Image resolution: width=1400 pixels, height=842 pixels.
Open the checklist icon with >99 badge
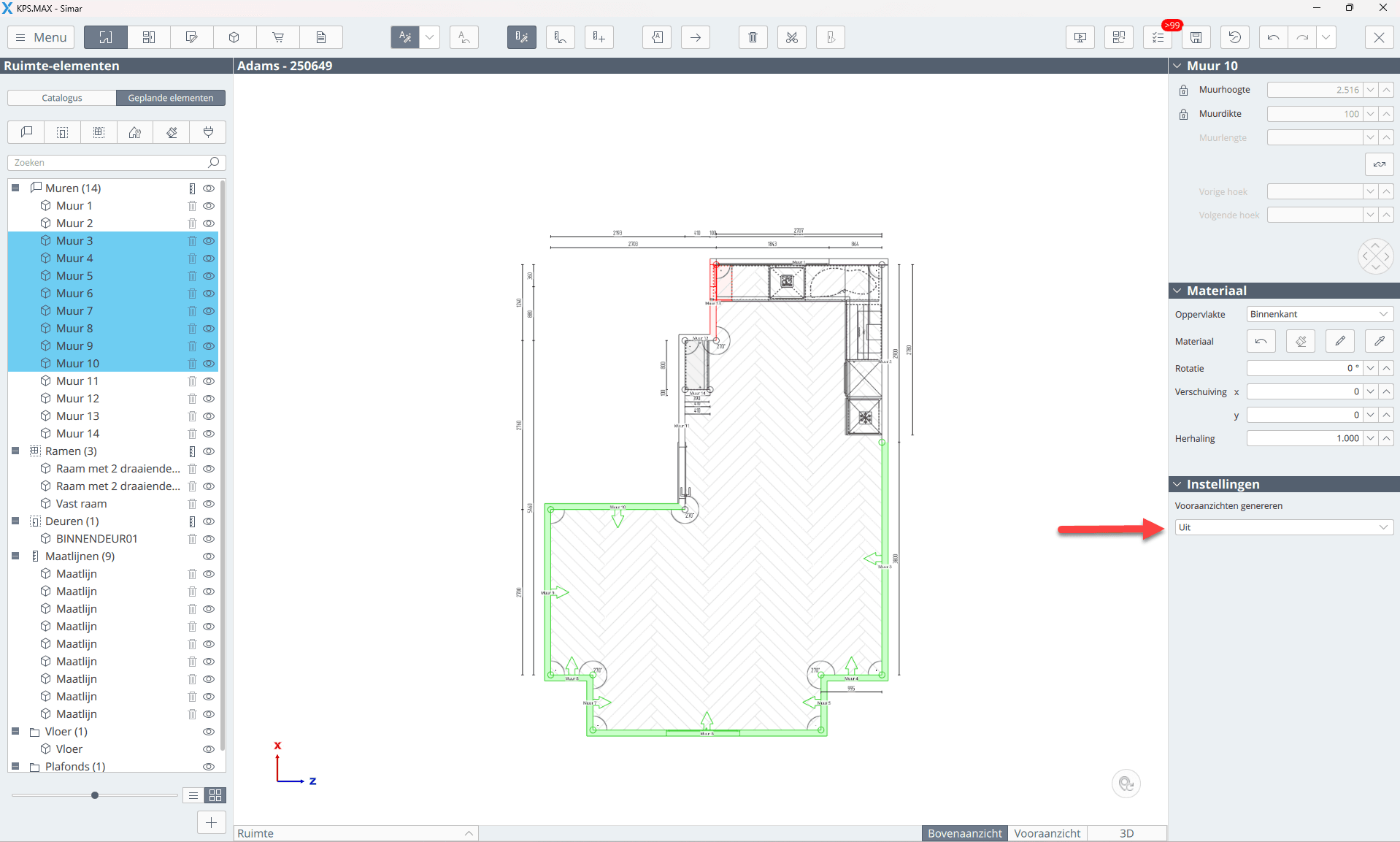[1158, 37]
